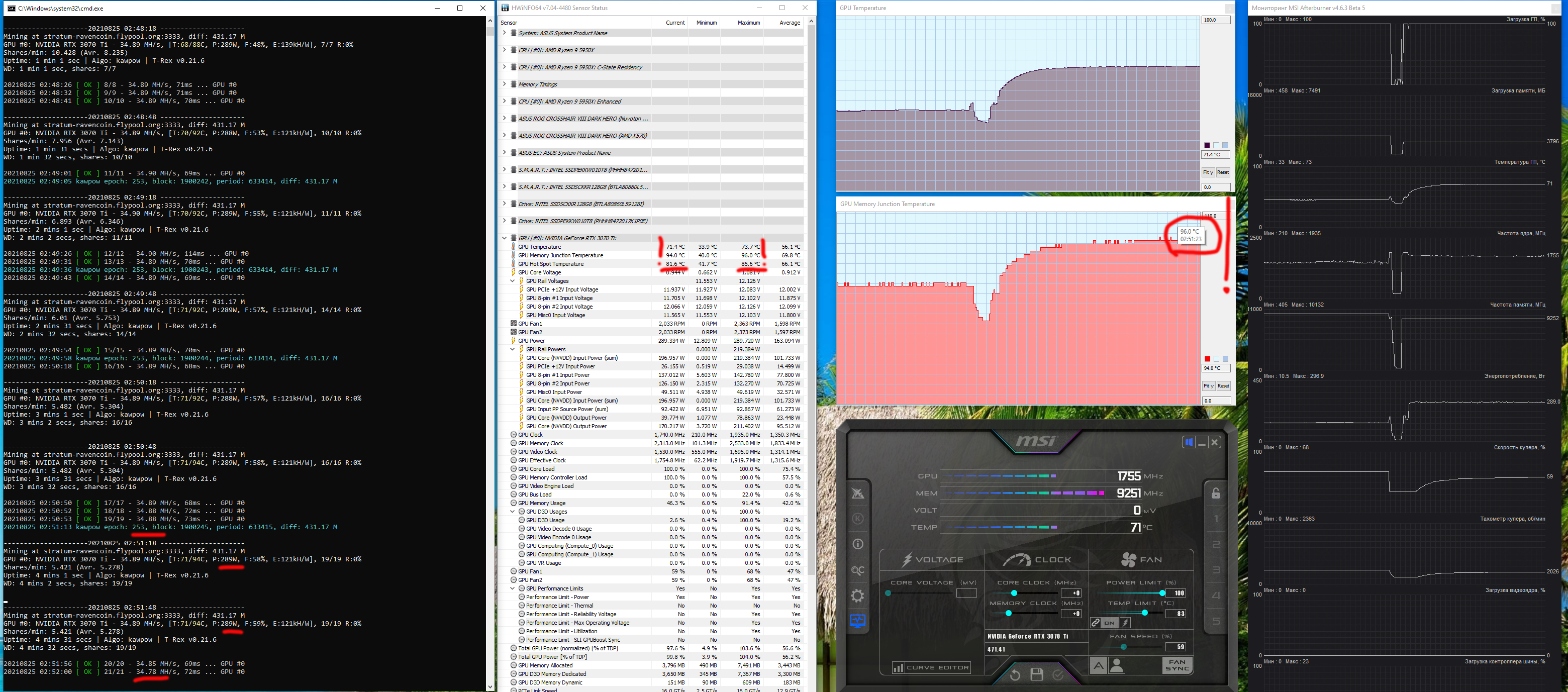
Task: Click the Maximum column header in HWiNFO
Action: 748,23
